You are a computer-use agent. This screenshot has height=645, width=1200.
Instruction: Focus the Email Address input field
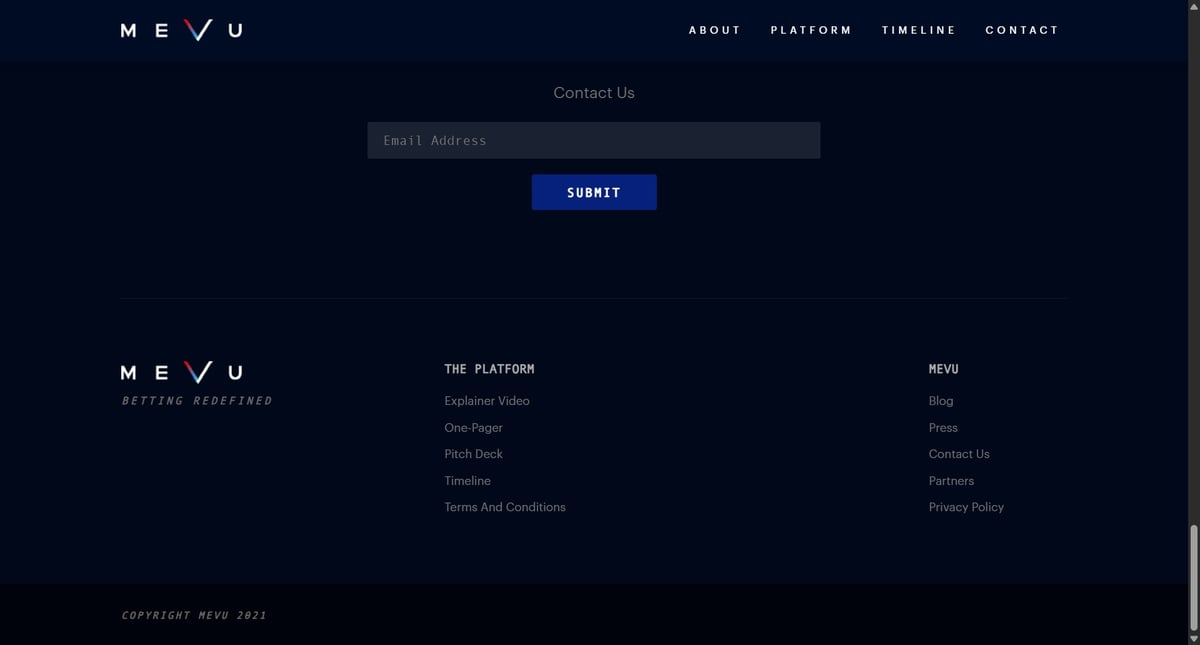tap(593, 140)
